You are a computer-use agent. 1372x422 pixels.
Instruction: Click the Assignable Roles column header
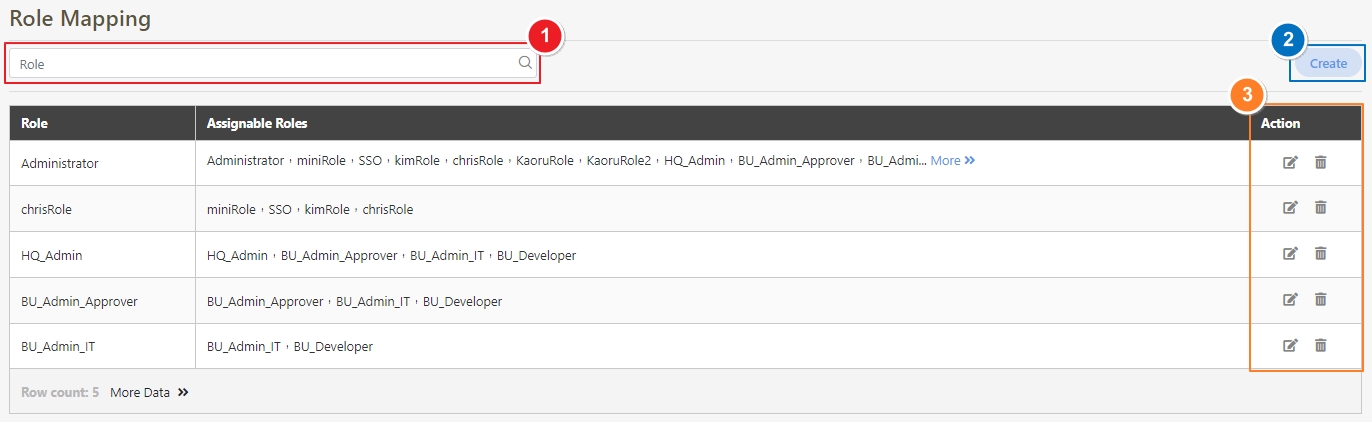[x=257, y=123]
